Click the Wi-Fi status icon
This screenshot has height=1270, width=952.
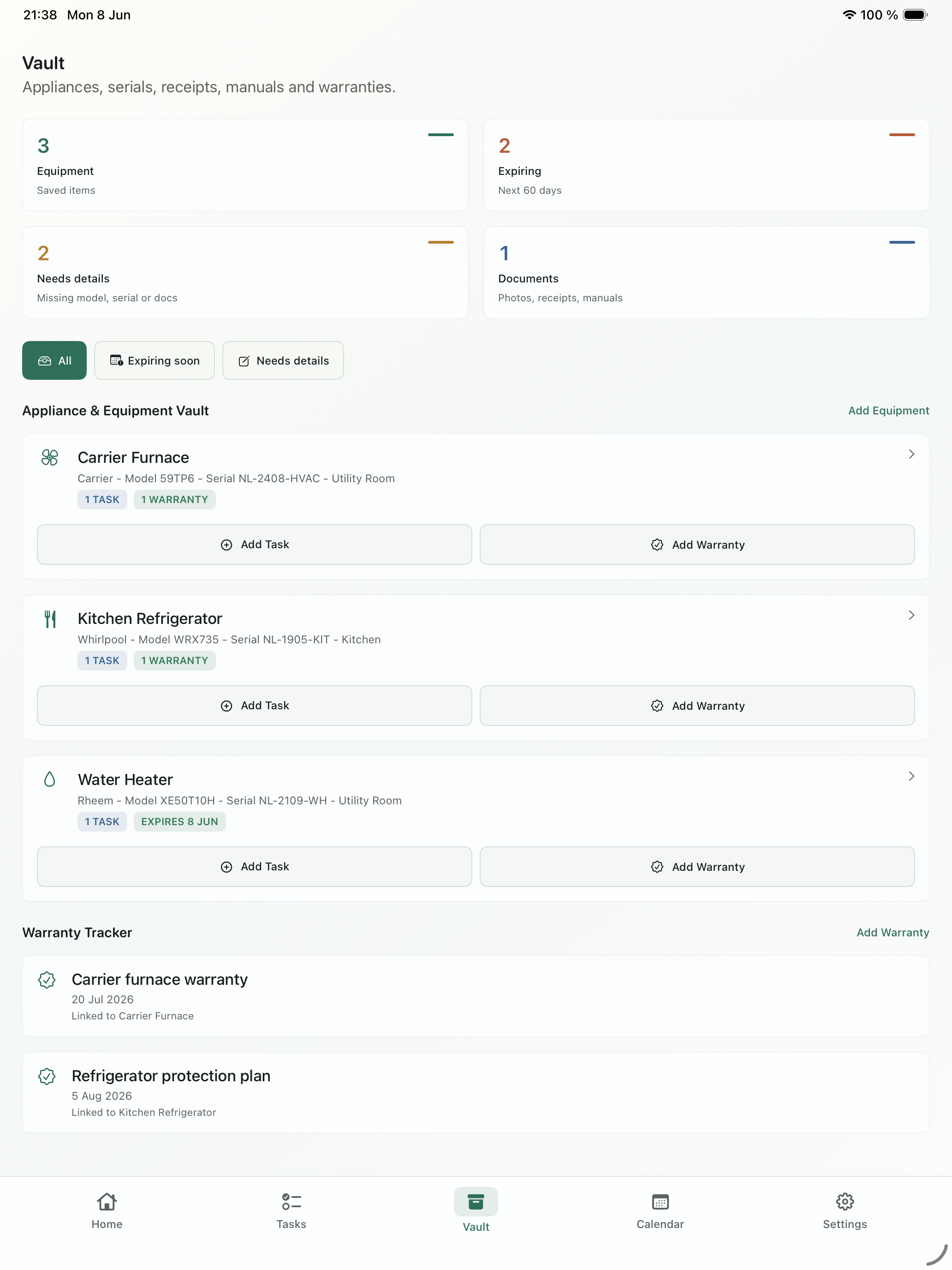(x=849, y=15)
